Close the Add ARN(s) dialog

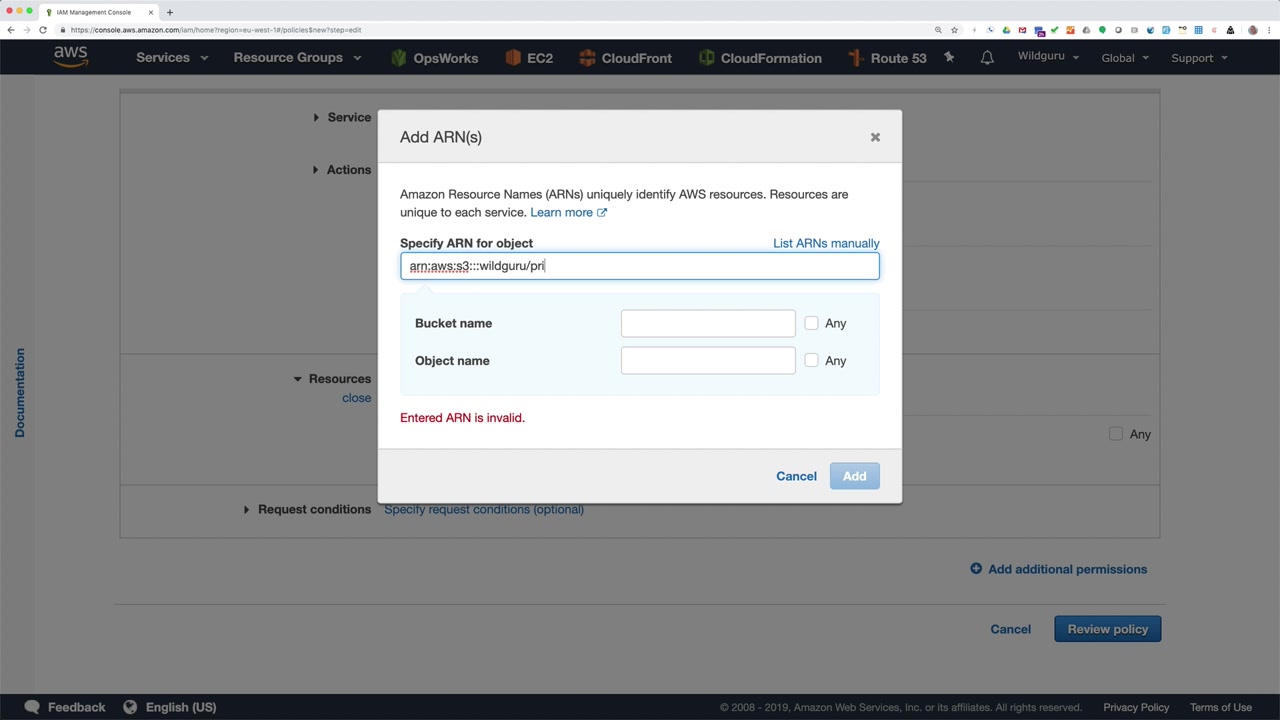tap(875, 137)
